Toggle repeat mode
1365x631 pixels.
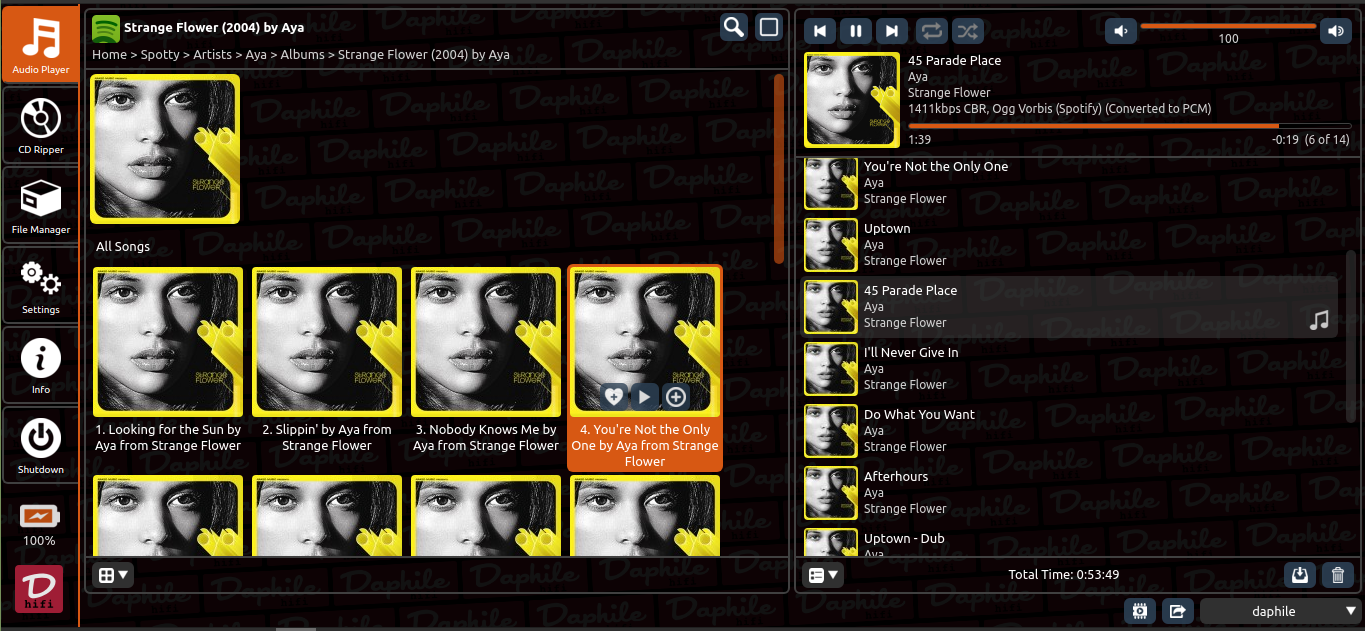click(931, 31)
